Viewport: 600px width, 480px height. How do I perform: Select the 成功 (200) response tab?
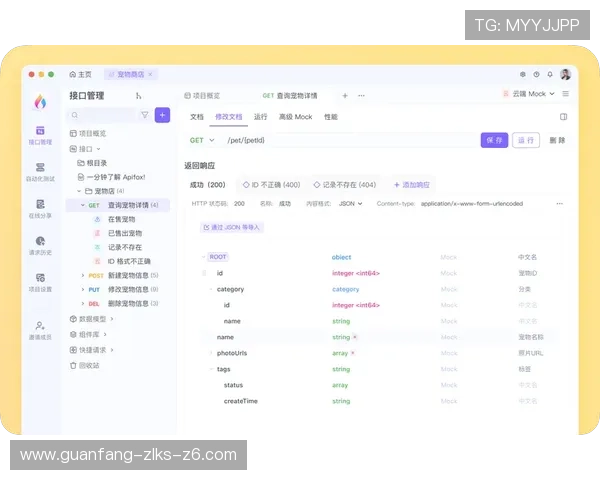click(x=207, y=185)
